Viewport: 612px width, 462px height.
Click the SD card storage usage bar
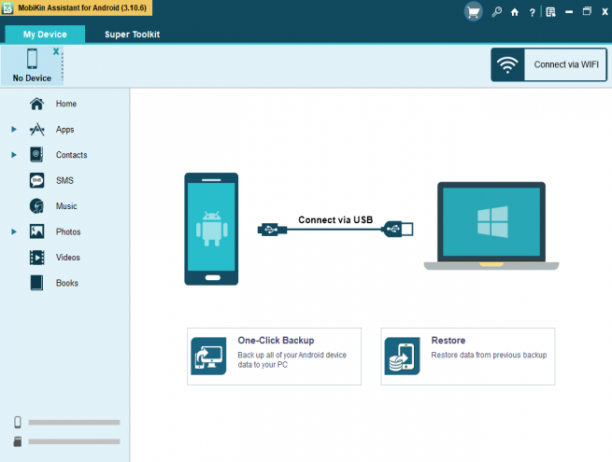tap(74, 442)
